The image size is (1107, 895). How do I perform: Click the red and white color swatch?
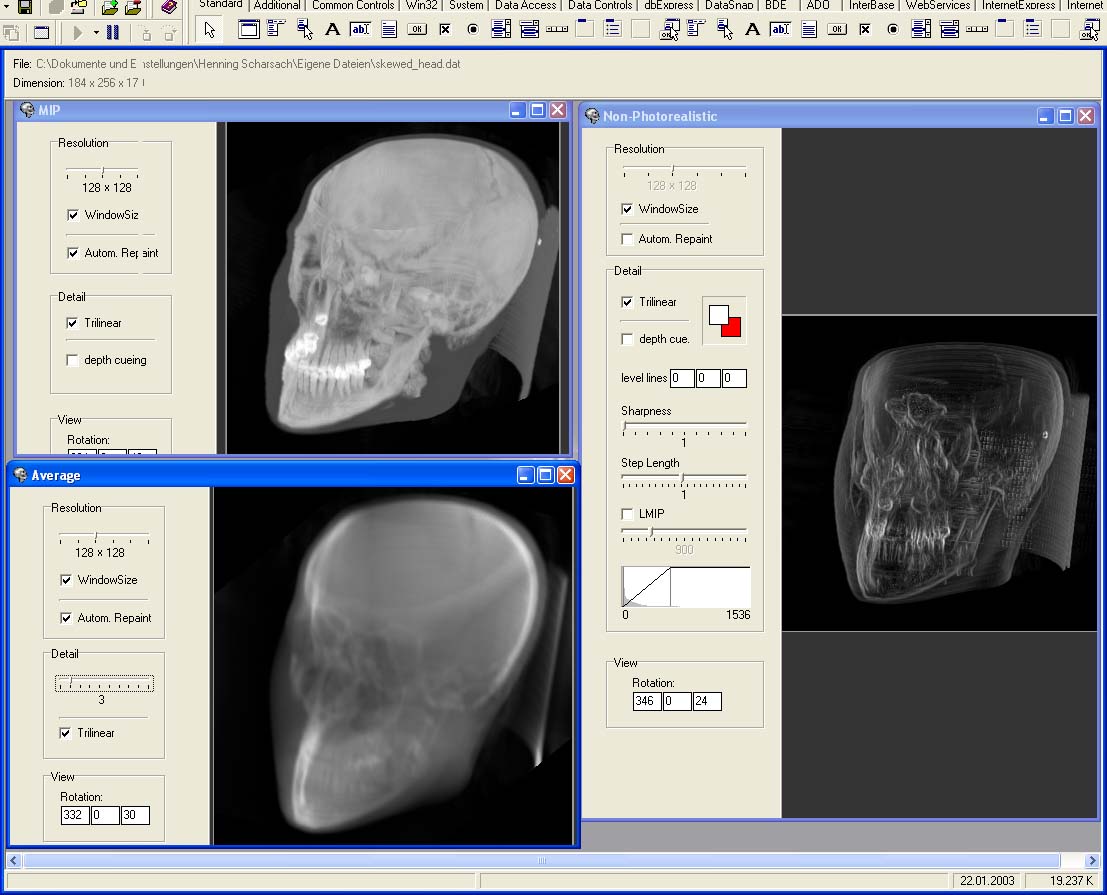pyautogui.click(x=725, y=320)
